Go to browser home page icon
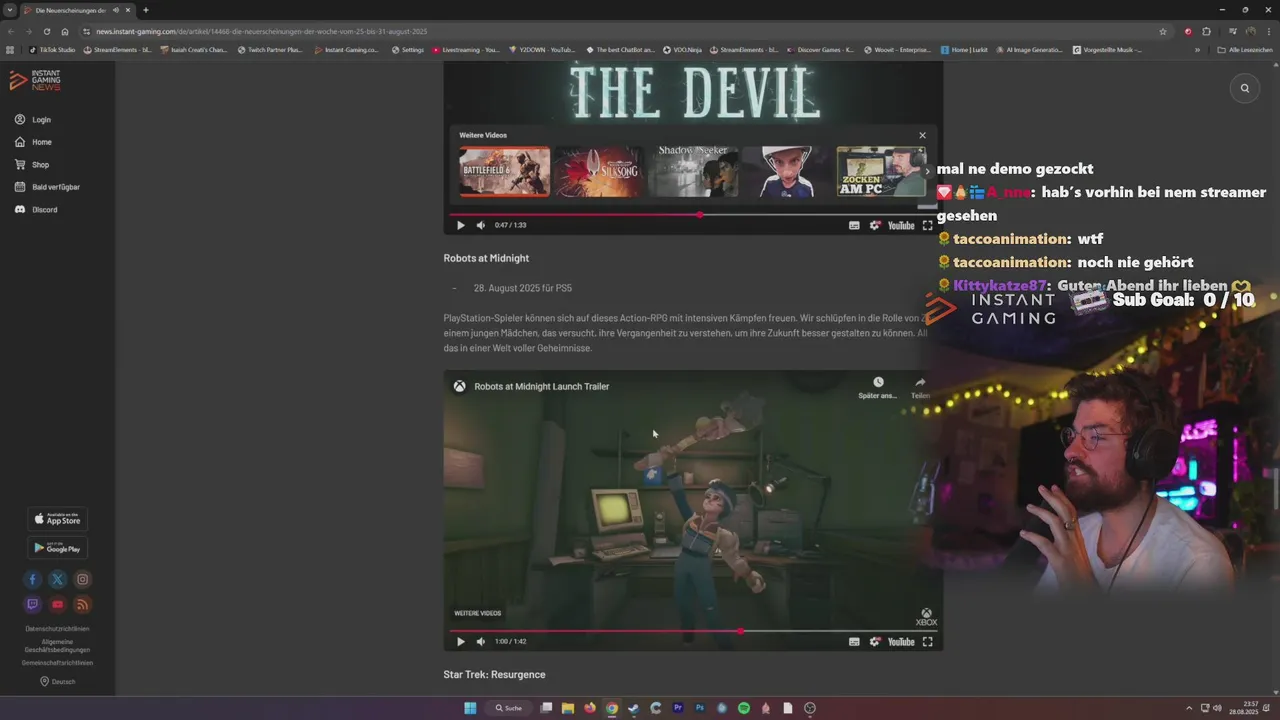Viewport: 1280px width, 720px height. pyautogui.click(x=65, y=31)
